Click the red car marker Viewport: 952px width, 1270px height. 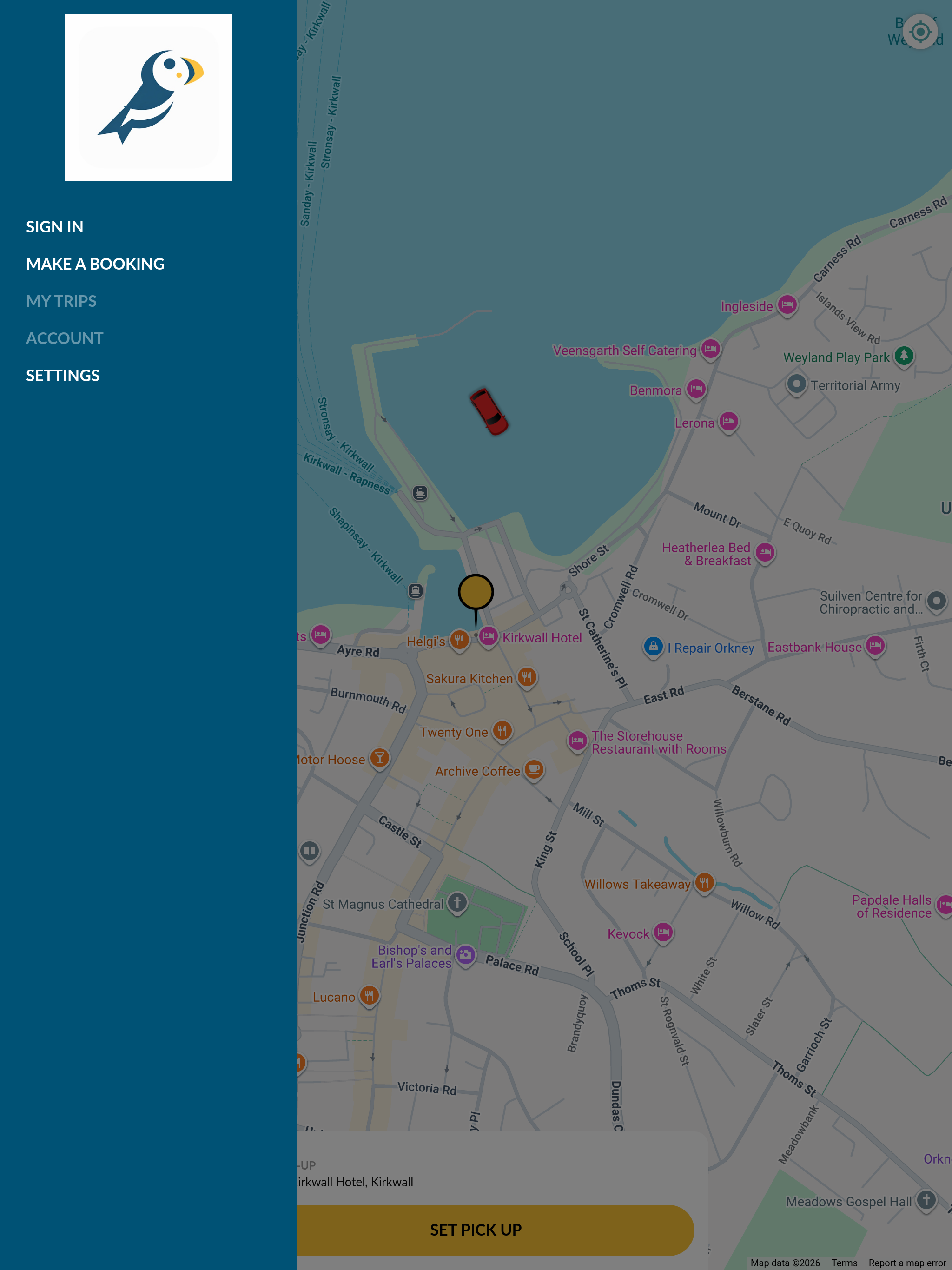click(489, 411)
